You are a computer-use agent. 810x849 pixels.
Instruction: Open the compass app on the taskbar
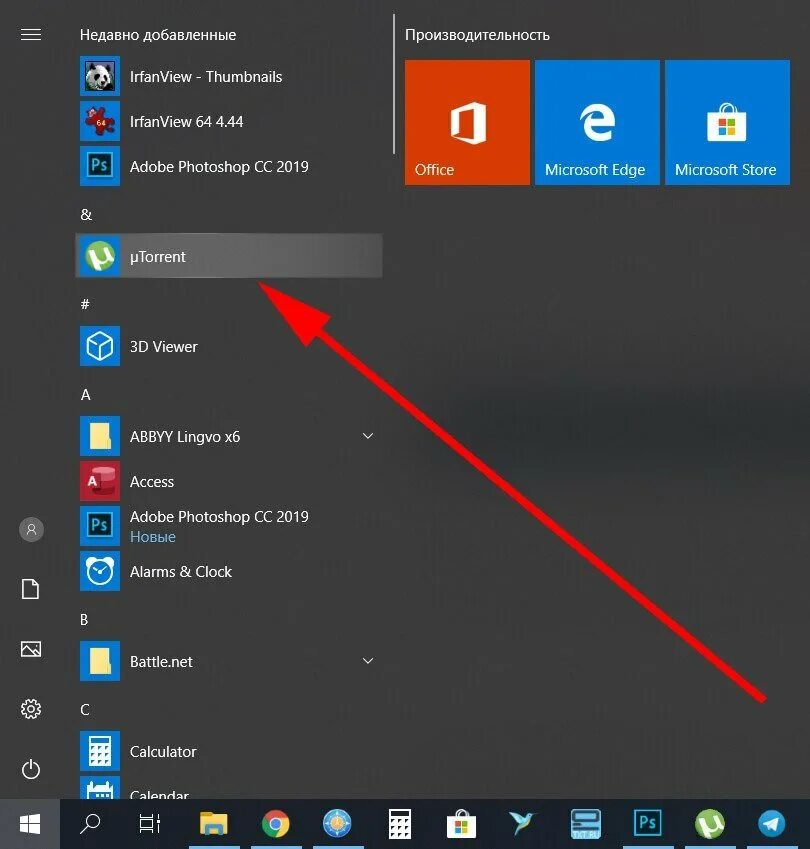click(x=337, y=824)
